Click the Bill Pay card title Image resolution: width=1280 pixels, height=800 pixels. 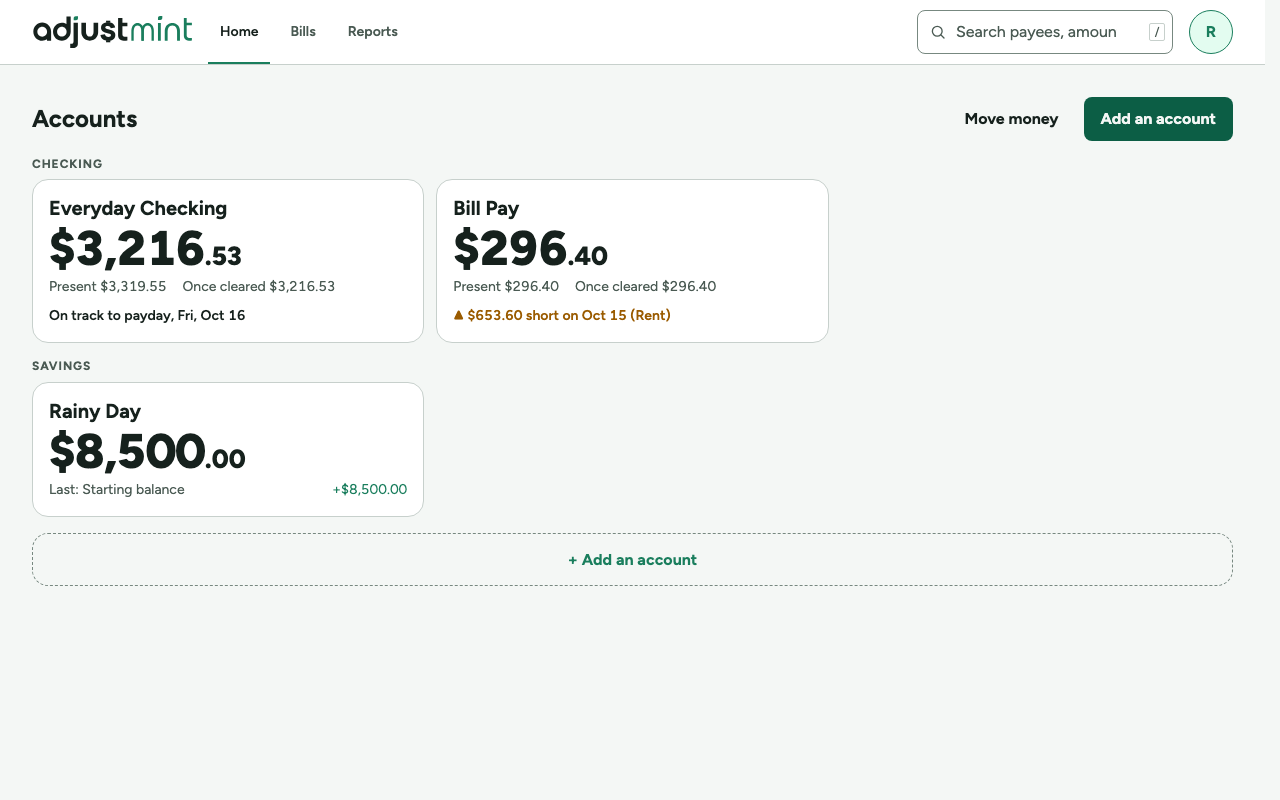click(486, 208)
